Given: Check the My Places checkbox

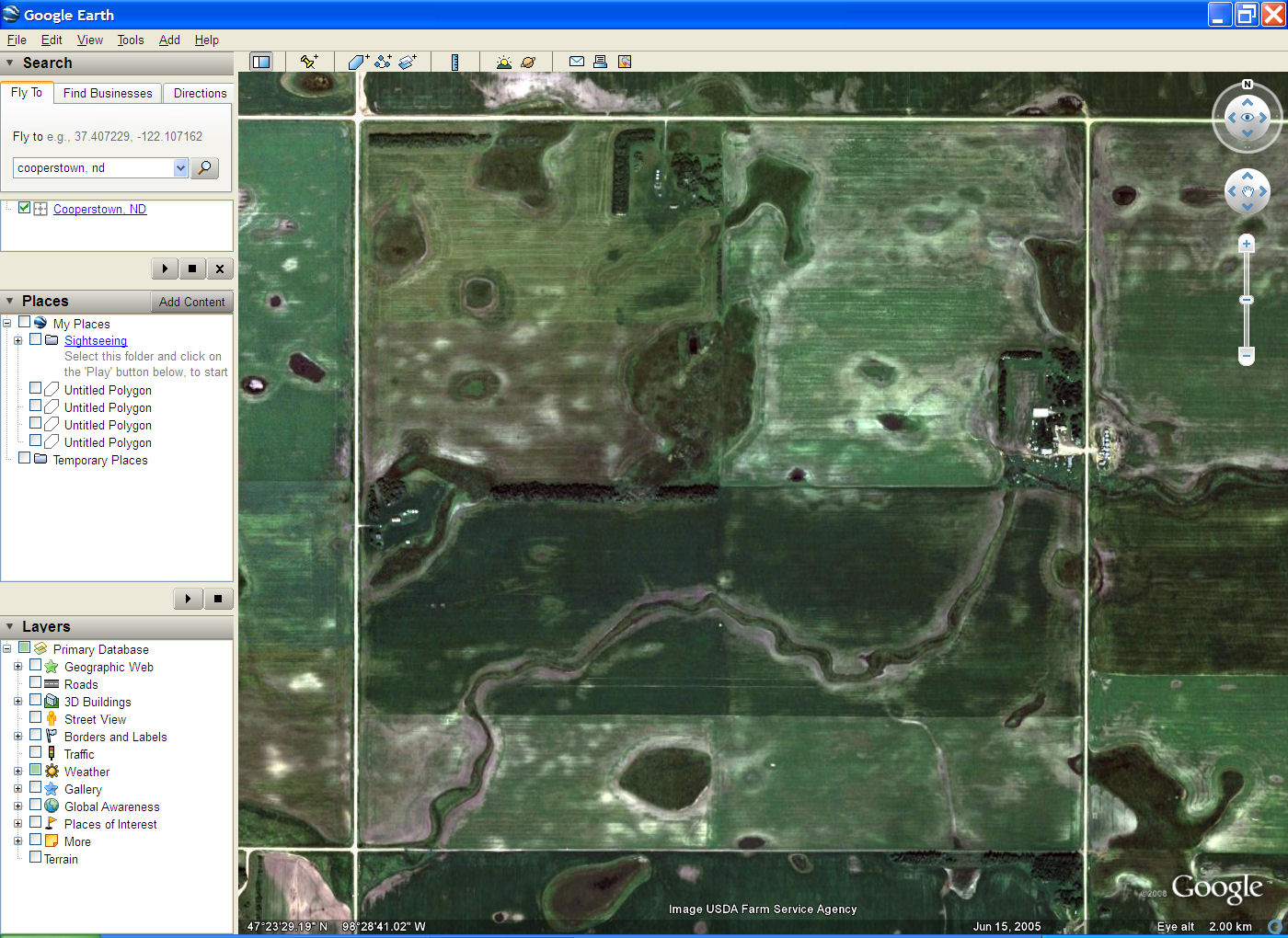Looking at the screenshot, I should [x=24, y=322].
